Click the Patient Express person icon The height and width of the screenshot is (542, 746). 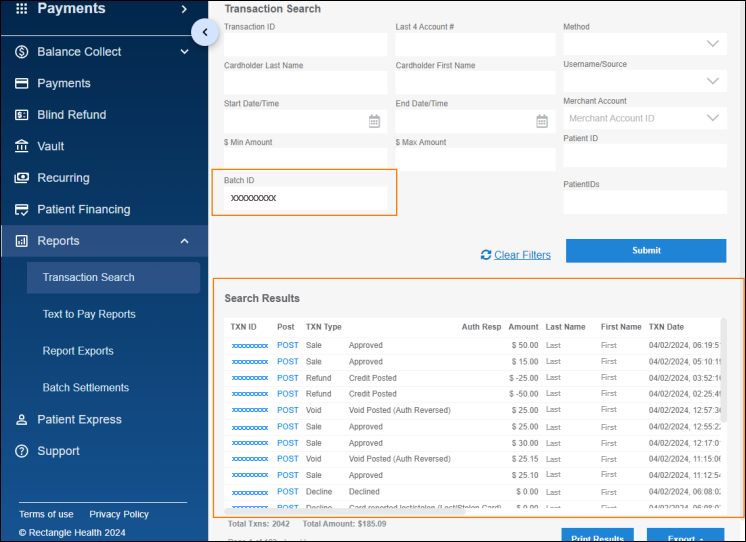[21, 420]
